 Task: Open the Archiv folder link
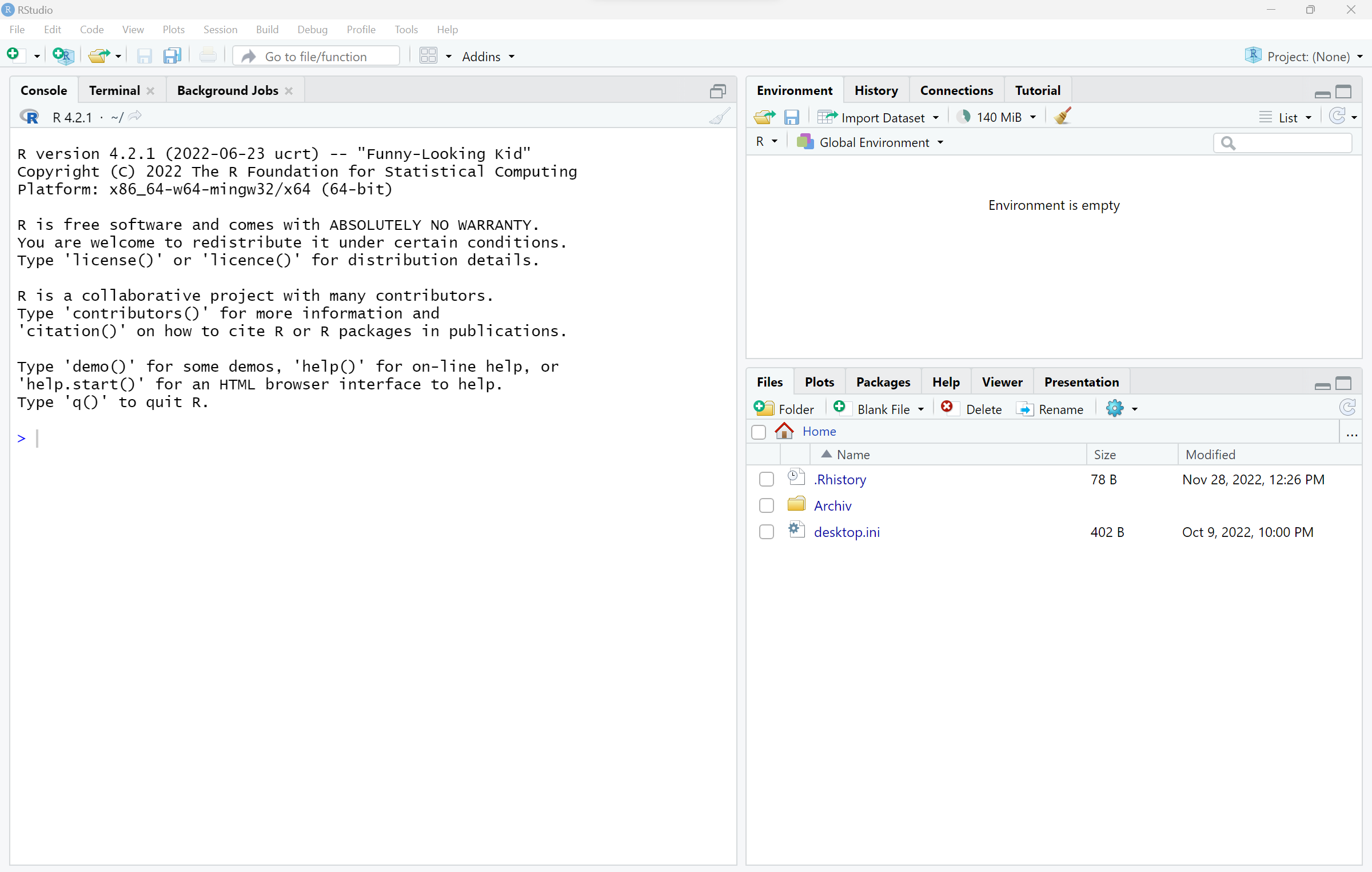pos(832,505)
